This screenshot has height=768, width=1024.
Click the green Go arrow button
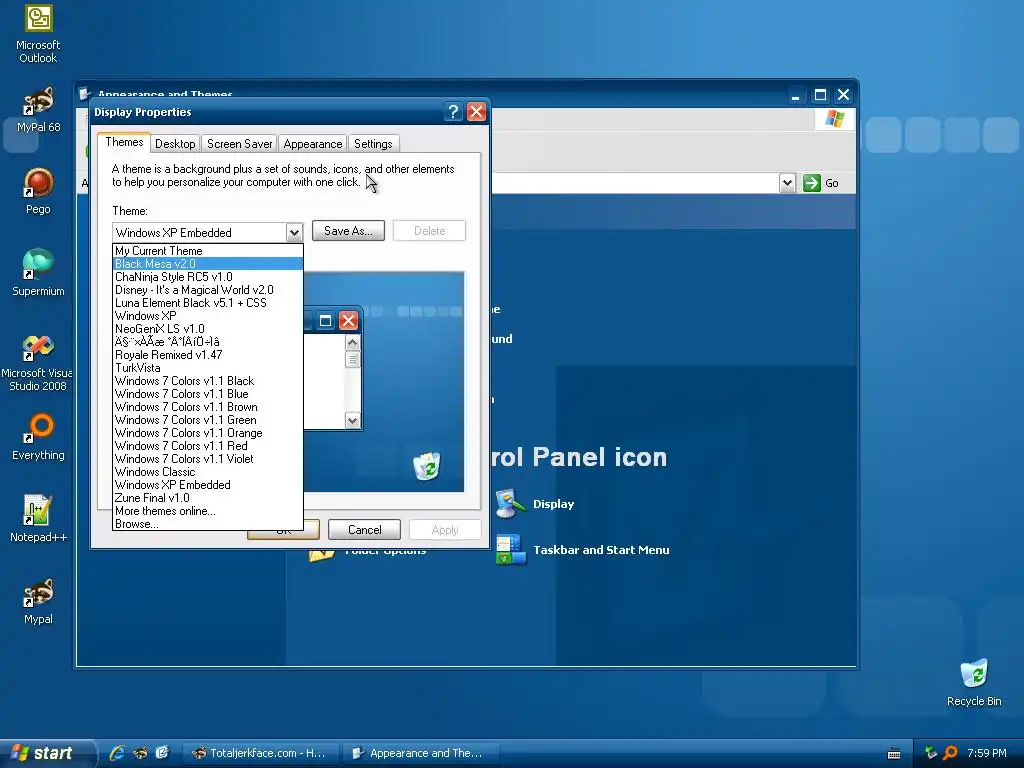coord(811,183)
